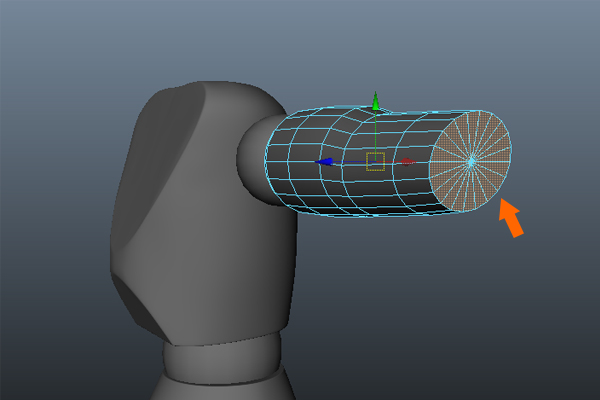Click the gray head shape of the model
Viewport: 600px width, 400px height.
coord(203,214)
